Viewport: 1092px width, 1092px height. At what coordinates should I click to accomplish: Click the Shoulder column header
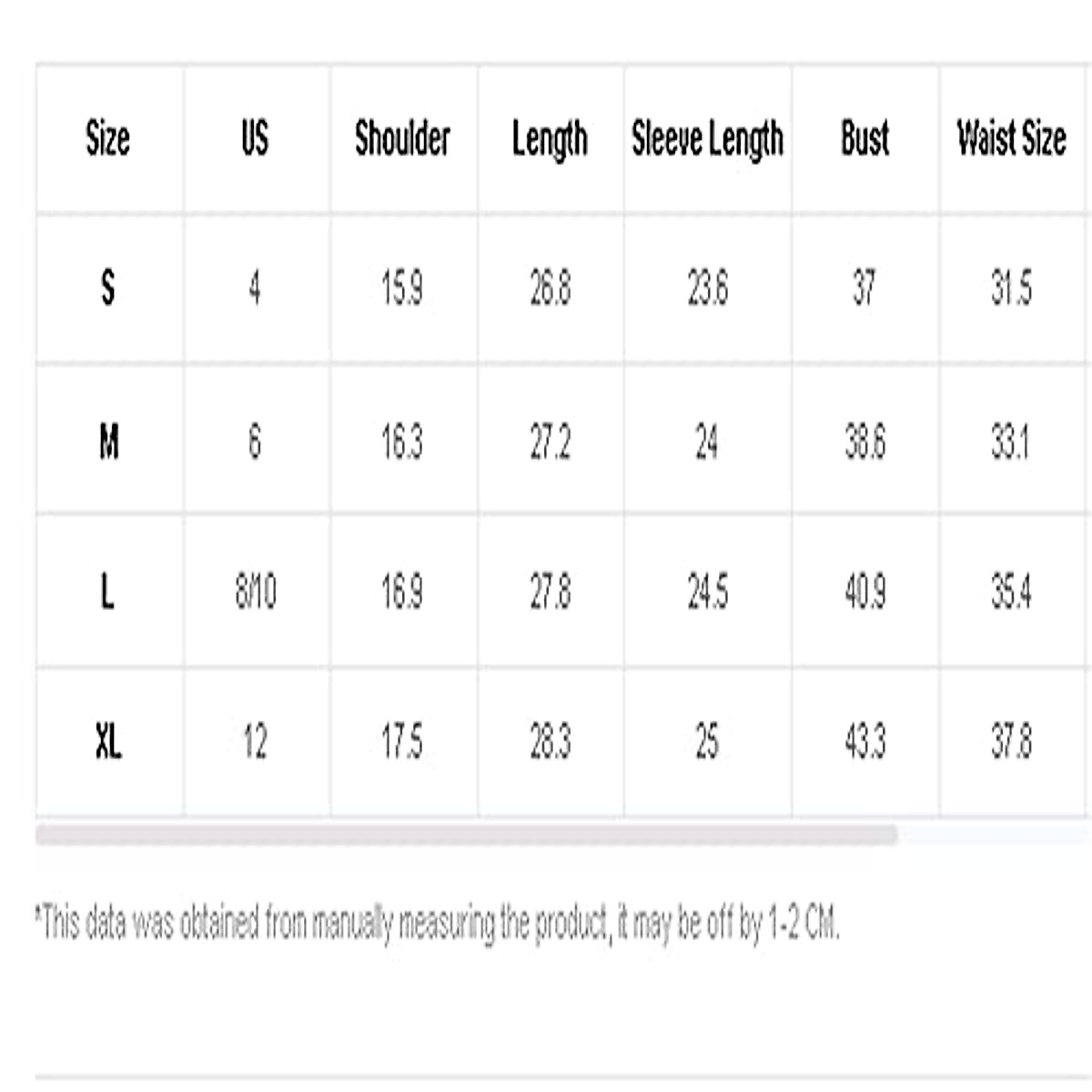[x=402, y=139]
